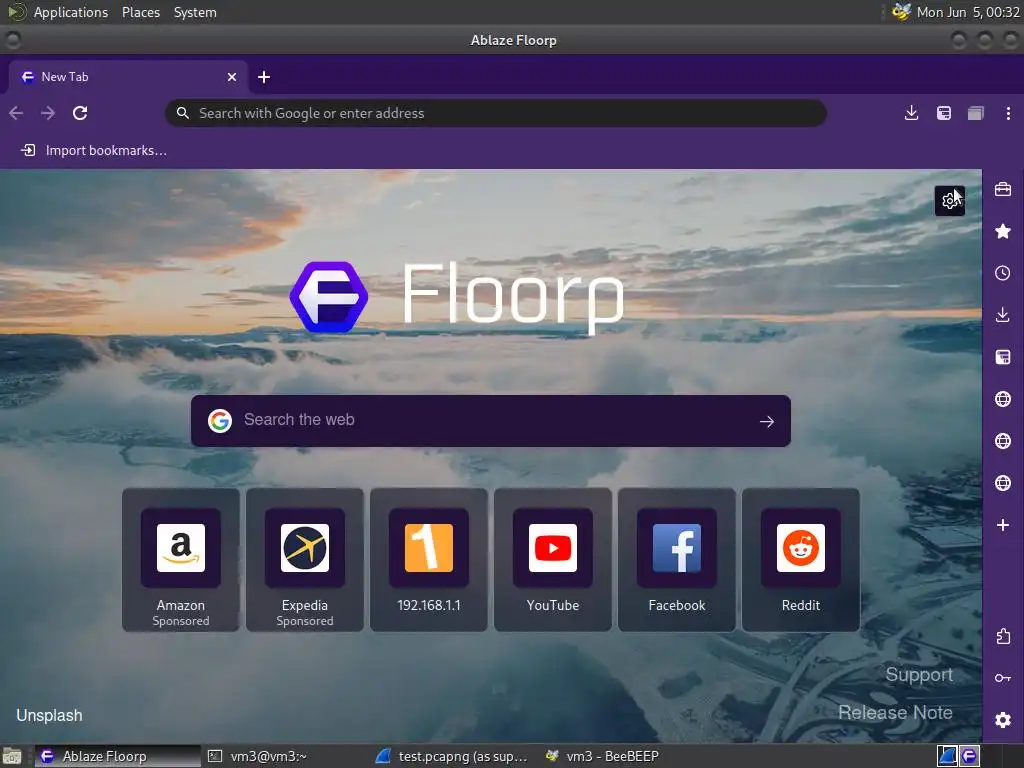Click the new tab page customize gear
Image resolution: width=1024 pixels, height=768 pixels.
[950, 200]
